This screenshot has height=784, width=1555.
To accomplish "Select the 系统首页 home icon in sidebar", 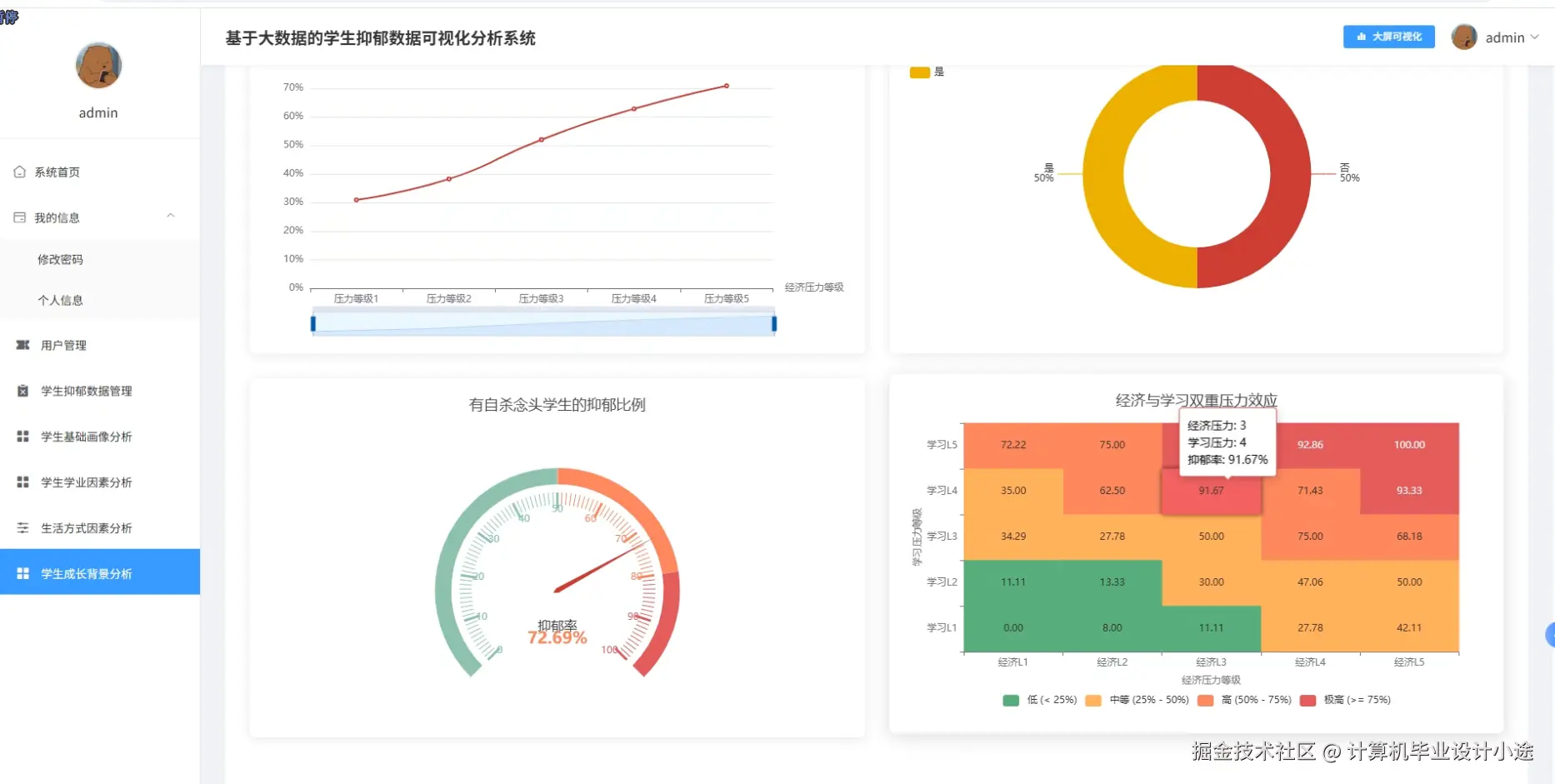I will (20, 172).
